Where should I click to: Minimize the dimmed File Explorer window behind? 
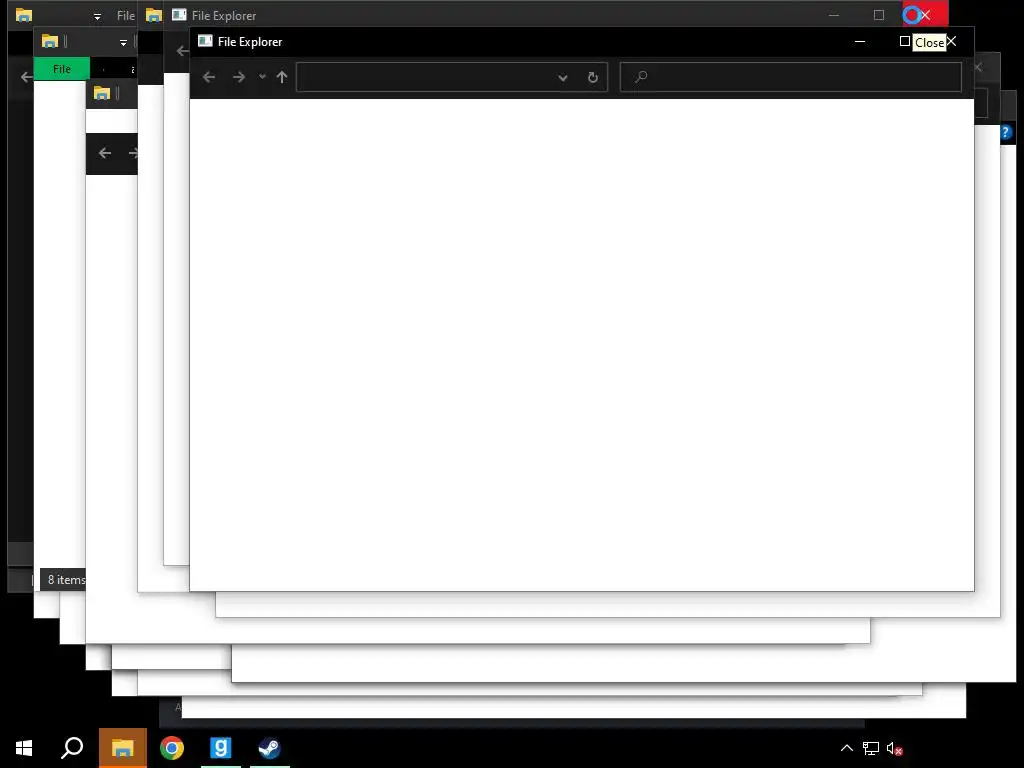834,15
